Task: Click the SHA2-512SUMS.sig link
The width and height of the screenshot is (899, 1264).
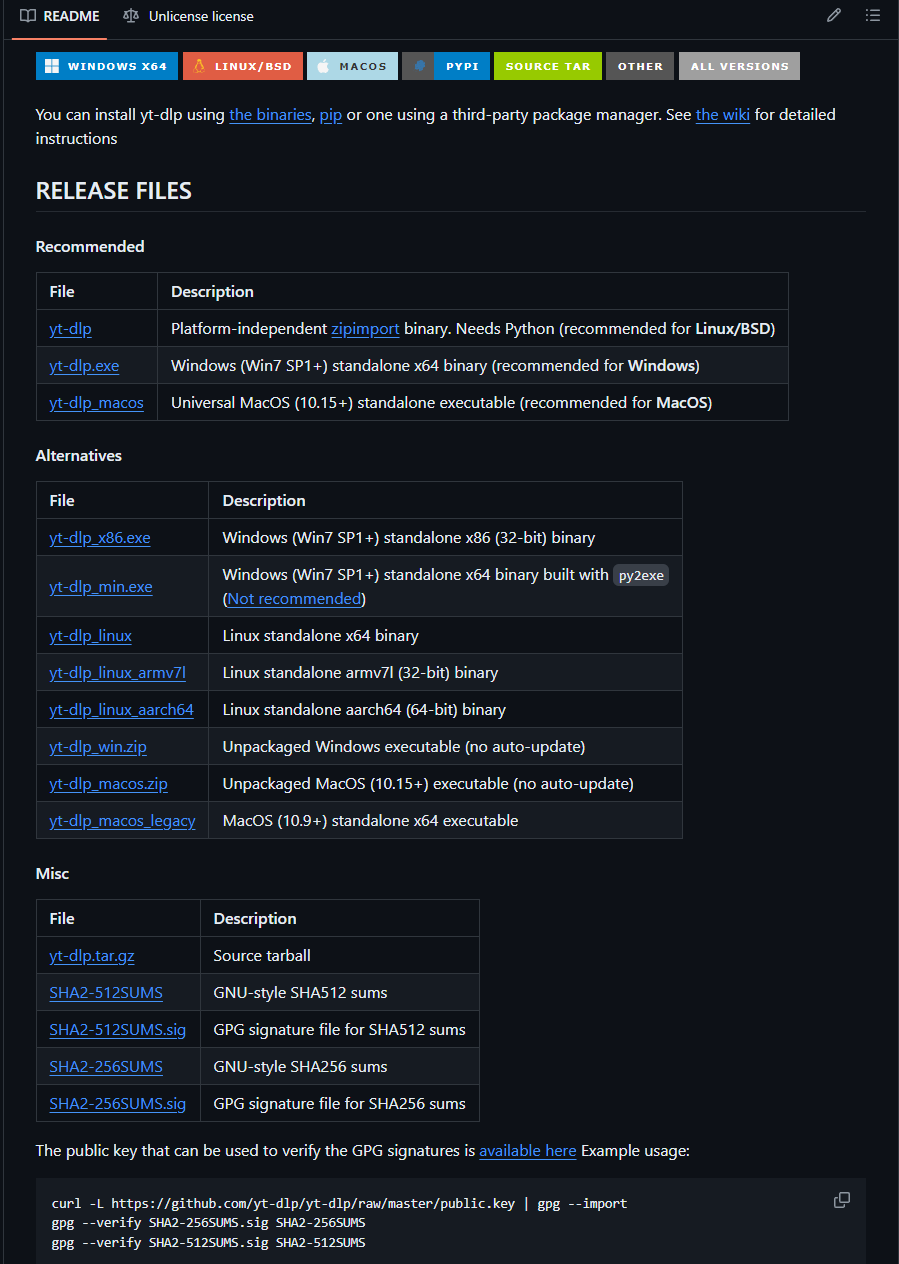Action: pos(118,1029)
